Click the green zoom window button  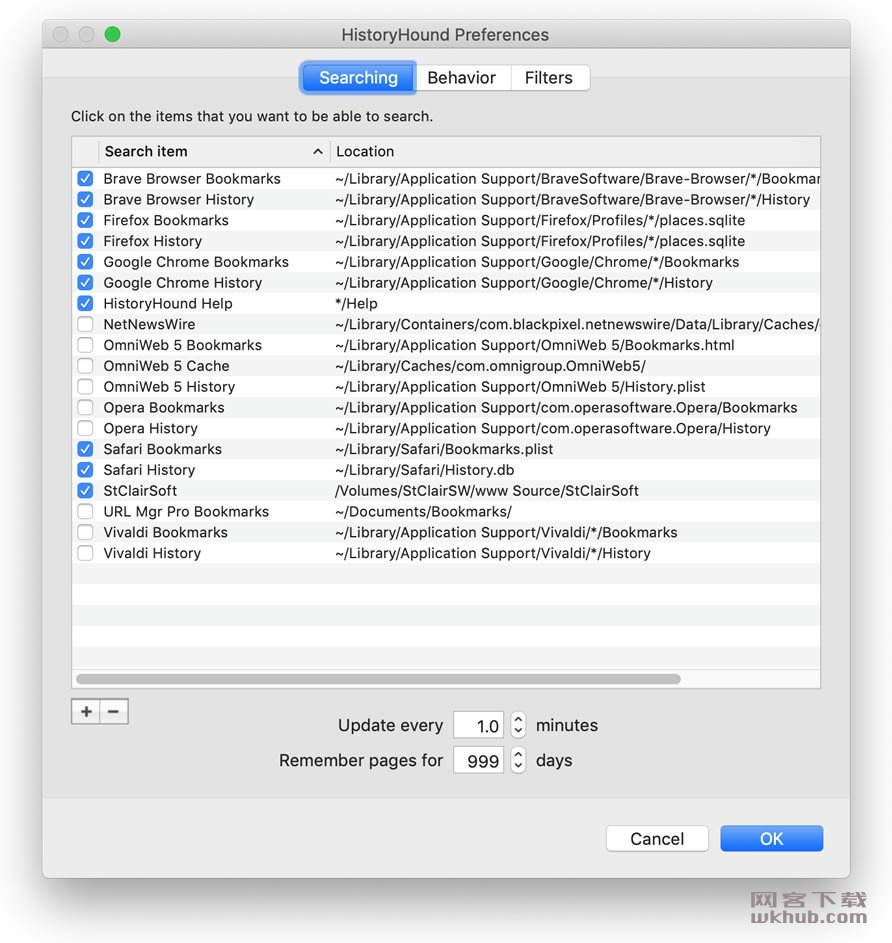pos(112,34)
